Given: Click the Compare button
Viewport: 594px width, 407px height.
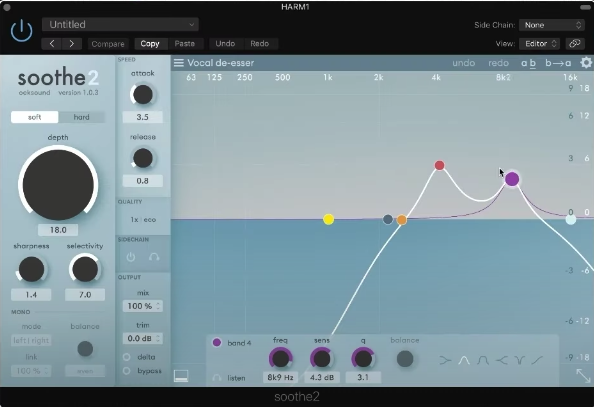Looking at the screenshot, I should 108,44.
